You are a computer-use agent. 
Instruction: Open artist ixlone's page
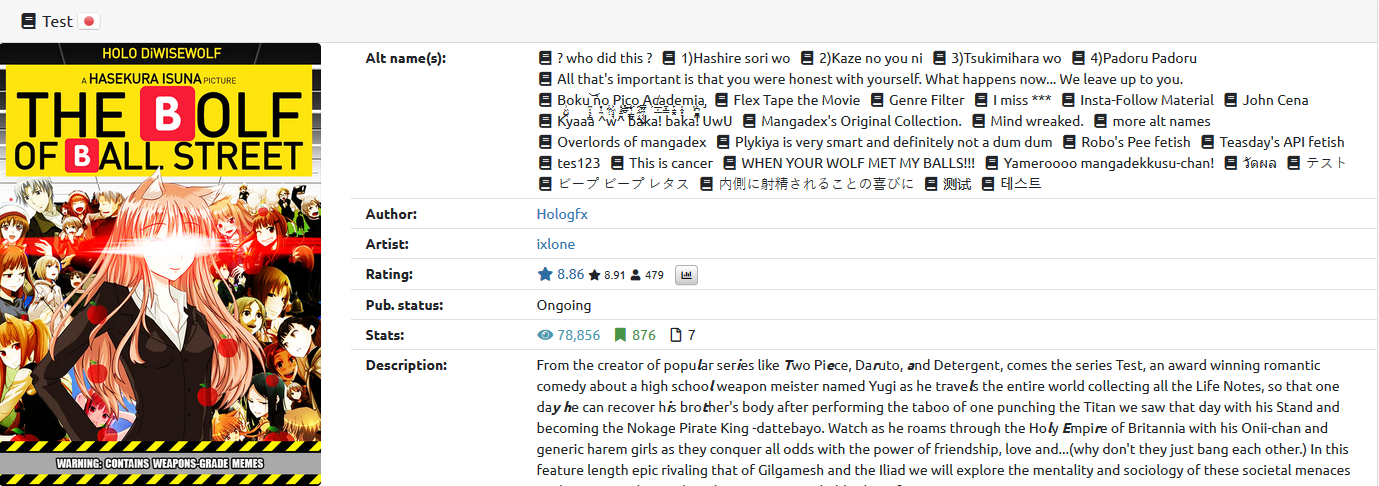(x=555, y=244)
